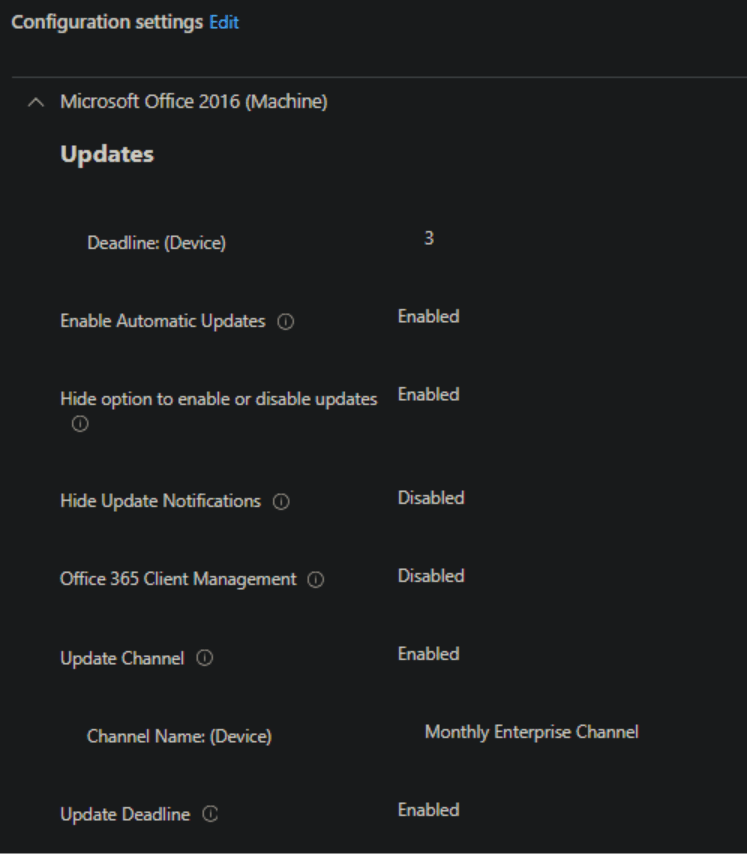Image resolution: width=747 pixels, height=855 pixels.
Task: Show info icon for Update Deadline
Action: click(x=210, y=814)
